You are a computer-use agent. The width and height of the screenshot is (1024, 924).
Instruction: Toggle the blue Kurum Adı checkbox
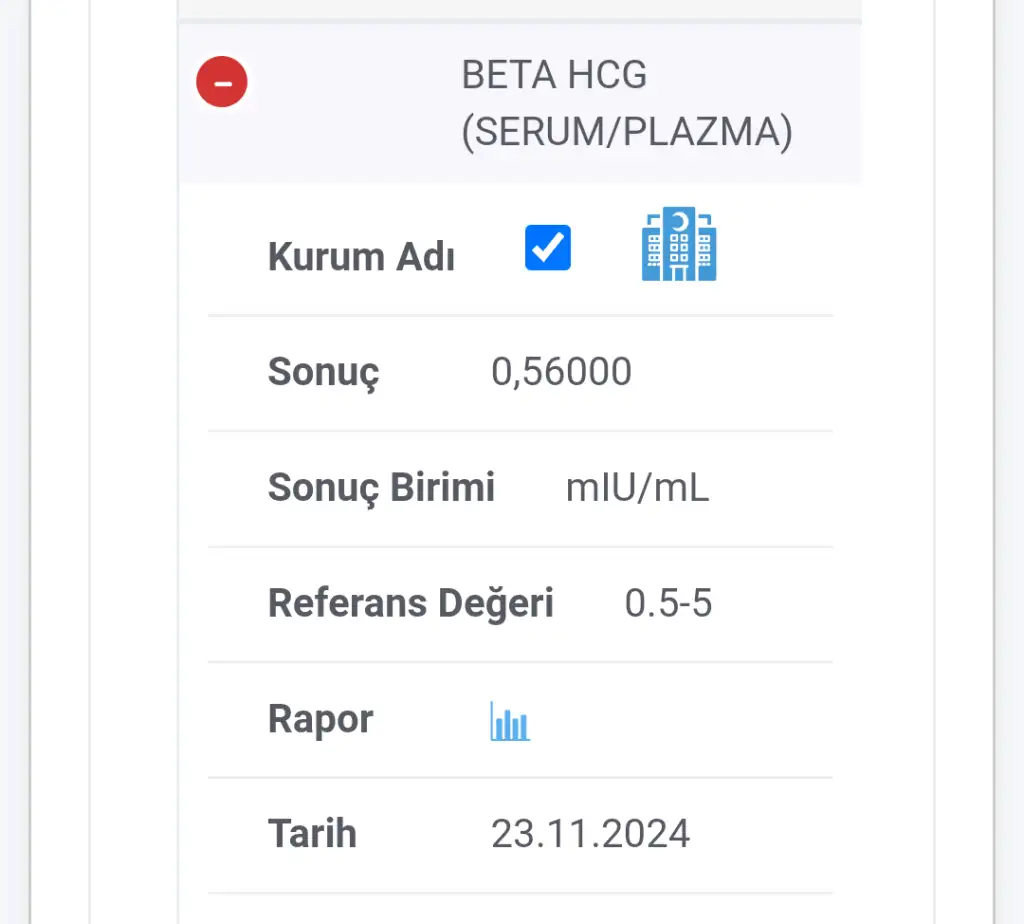click(x=548, y=247)
